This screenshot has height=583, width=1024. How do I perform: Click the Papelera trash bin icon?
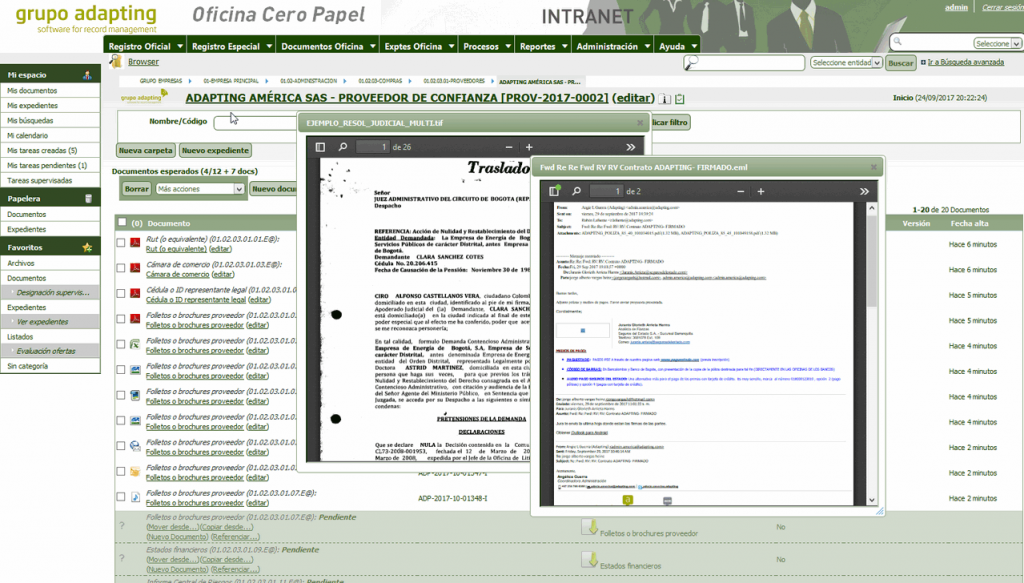[88, 198]
